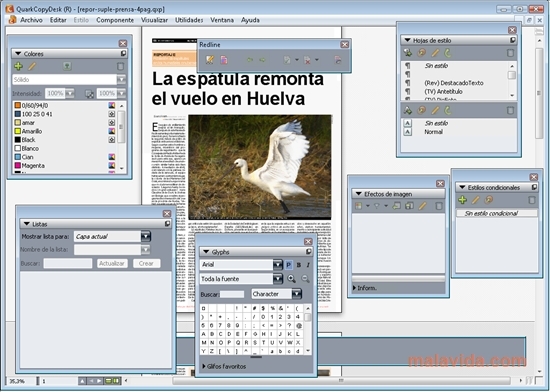Click the Actualizar button in Listas
Image resolution: width=550 pixels, height=392 pixels.
pos(112,263)
